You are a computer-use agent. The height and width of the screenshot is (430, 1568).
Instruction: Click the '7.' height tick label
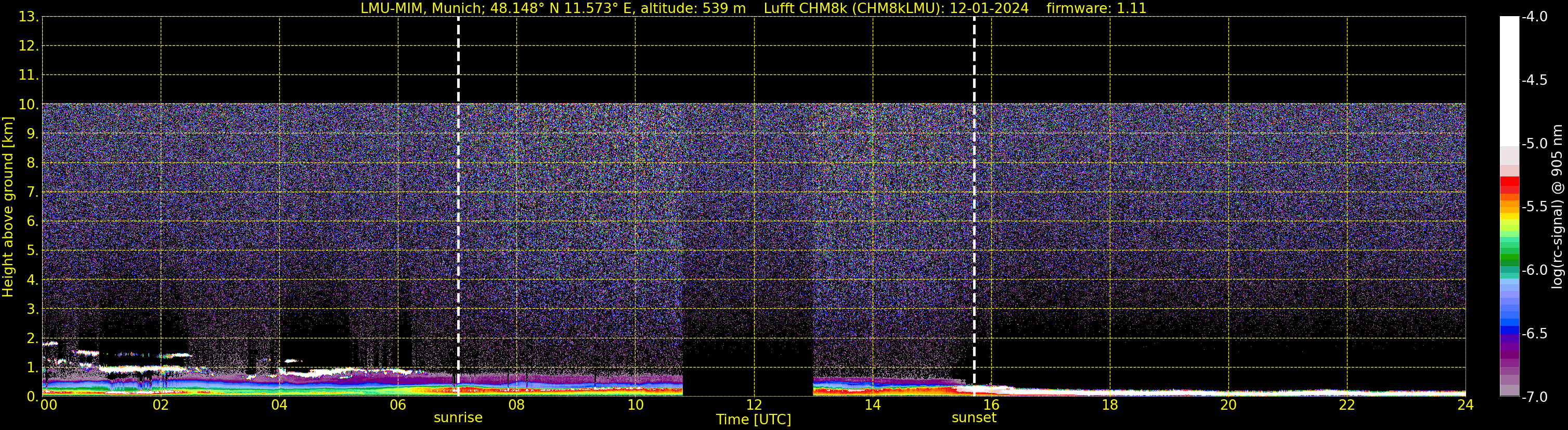point(32,193)
